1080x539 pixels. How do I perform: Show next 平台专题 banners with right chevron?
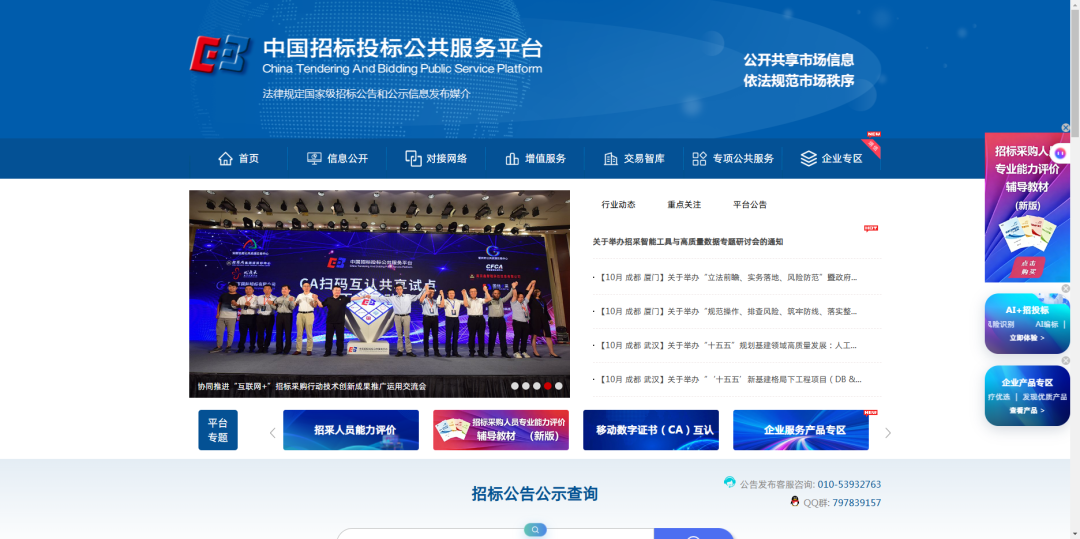tap(888, 433)
